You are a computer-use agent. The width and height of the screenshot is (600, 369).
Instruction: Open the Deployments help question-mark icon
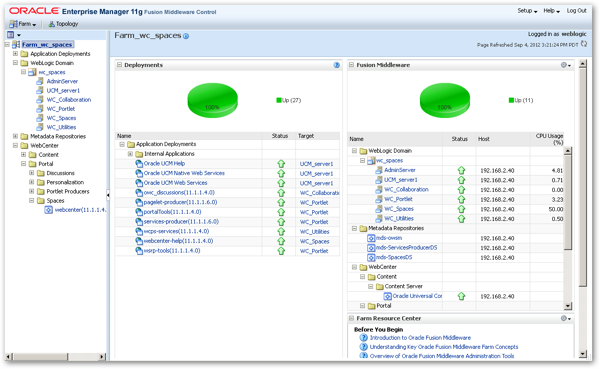336,65
